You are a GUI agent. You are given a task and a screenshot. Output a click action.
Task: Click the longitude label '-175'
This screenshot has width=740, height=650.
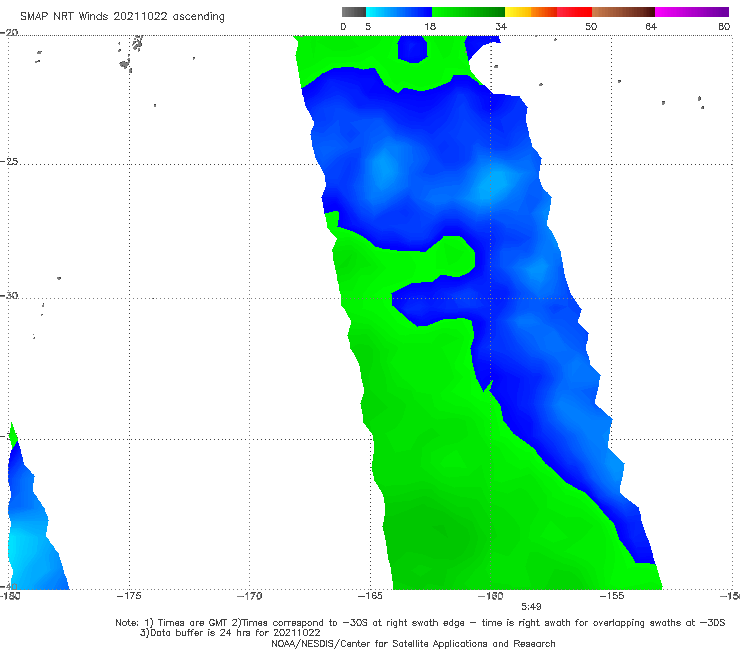tap(129, 596)
